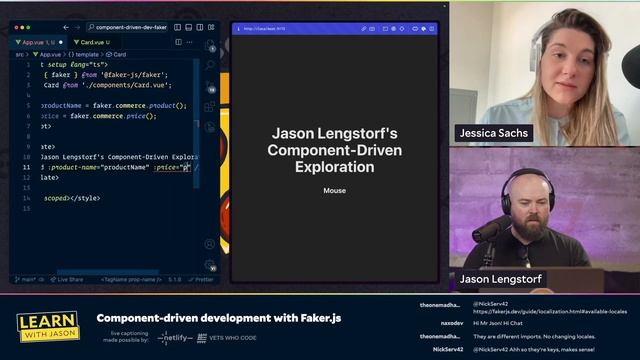Click faker.commerce.price() on line 6
Screen dimensions: 640x360
coord(113,116)
